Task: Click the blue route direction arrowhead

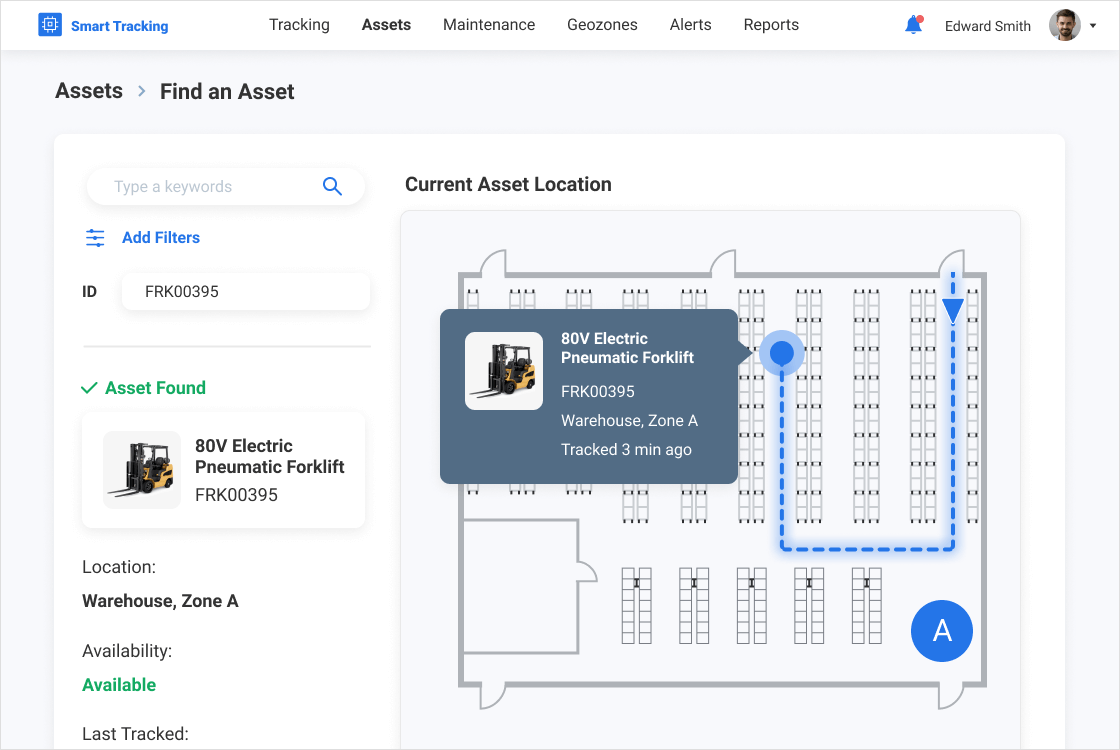Action: 953,311
